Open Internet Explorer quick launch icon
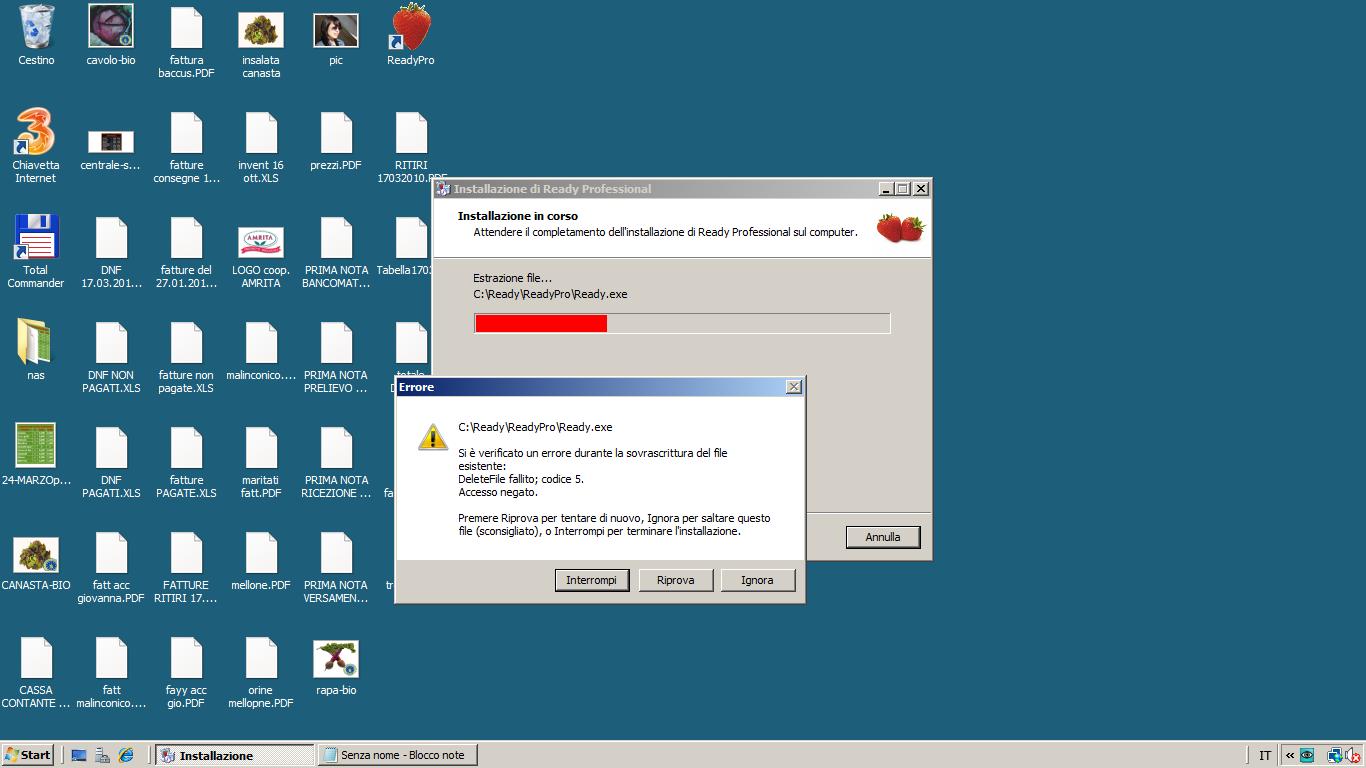 click(x=126, y=755)
